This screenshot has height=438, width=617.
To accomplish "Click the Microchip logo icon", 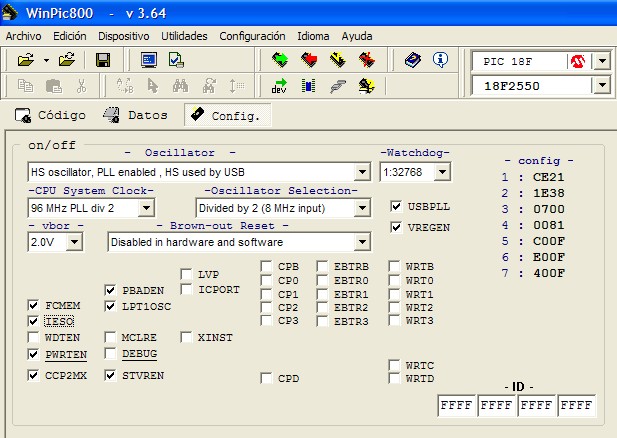I will point(576,61).
